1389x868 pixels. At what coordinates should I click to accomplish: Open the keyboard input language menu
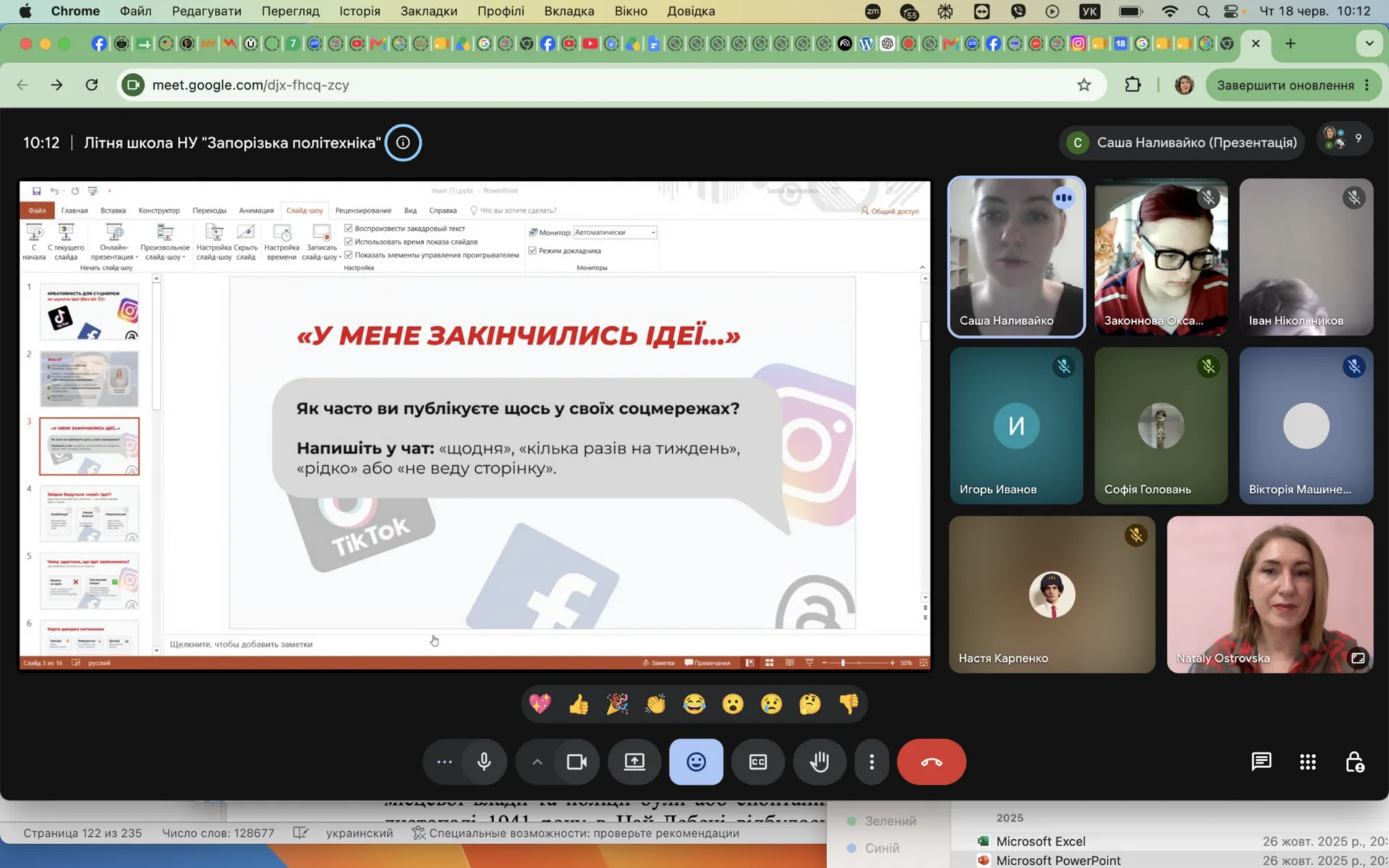[1089, 11]
